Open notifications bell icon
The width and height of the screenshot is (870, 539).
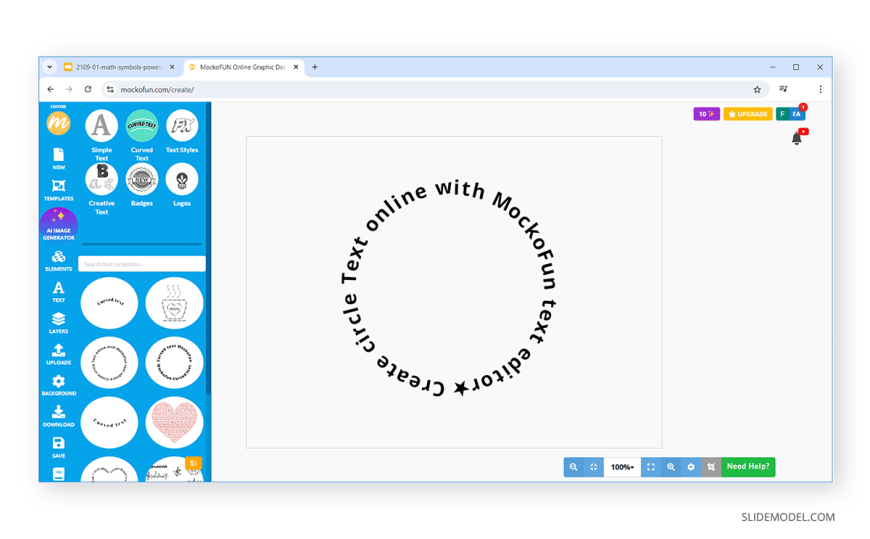click(797, 138)
